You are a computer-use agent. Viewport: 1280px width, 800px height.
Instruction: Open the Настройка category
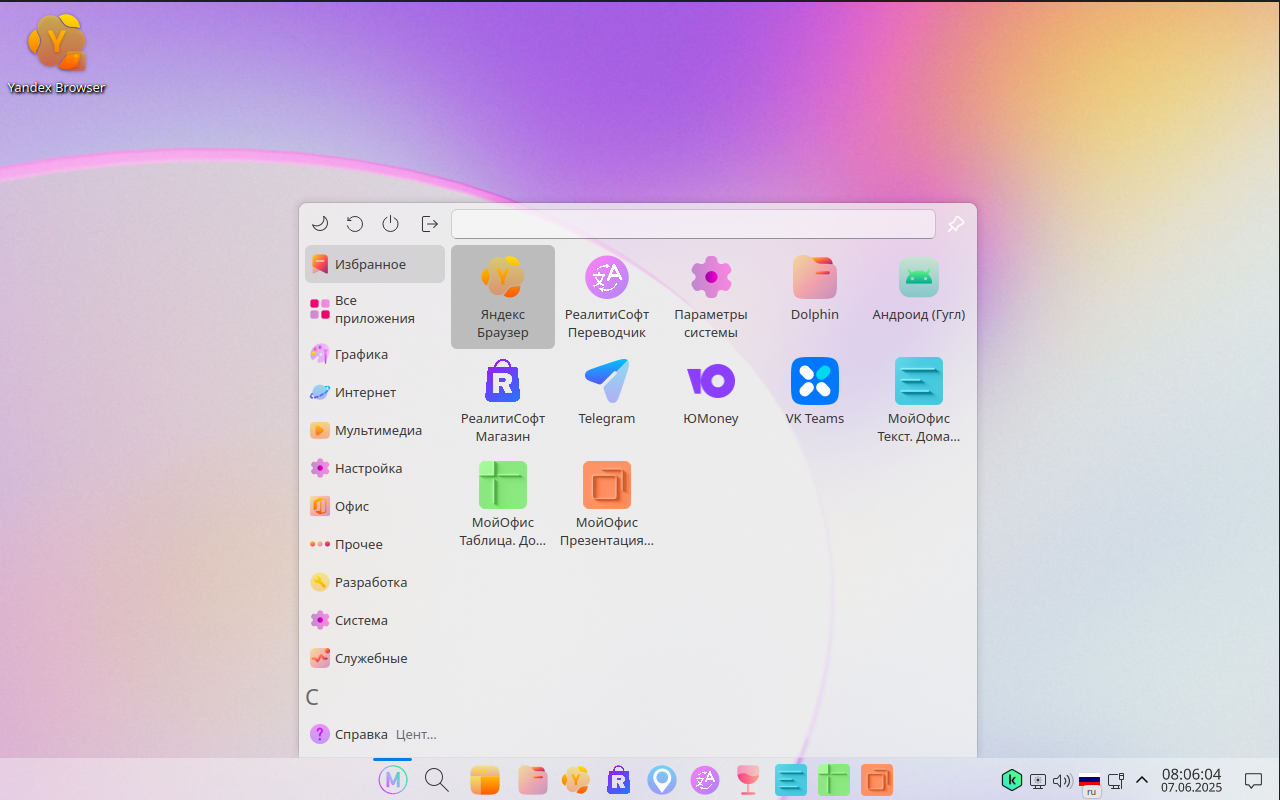[375, 468]
